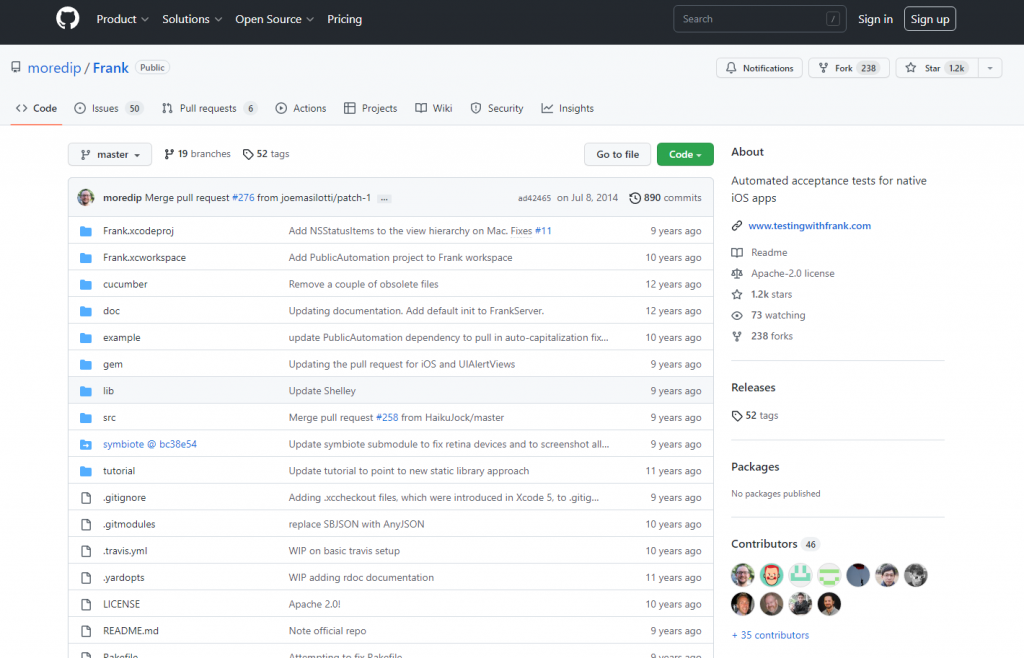
Task: Open the Open Source dropdown menu
Action: pyautogui.click(x=274, y=19)
